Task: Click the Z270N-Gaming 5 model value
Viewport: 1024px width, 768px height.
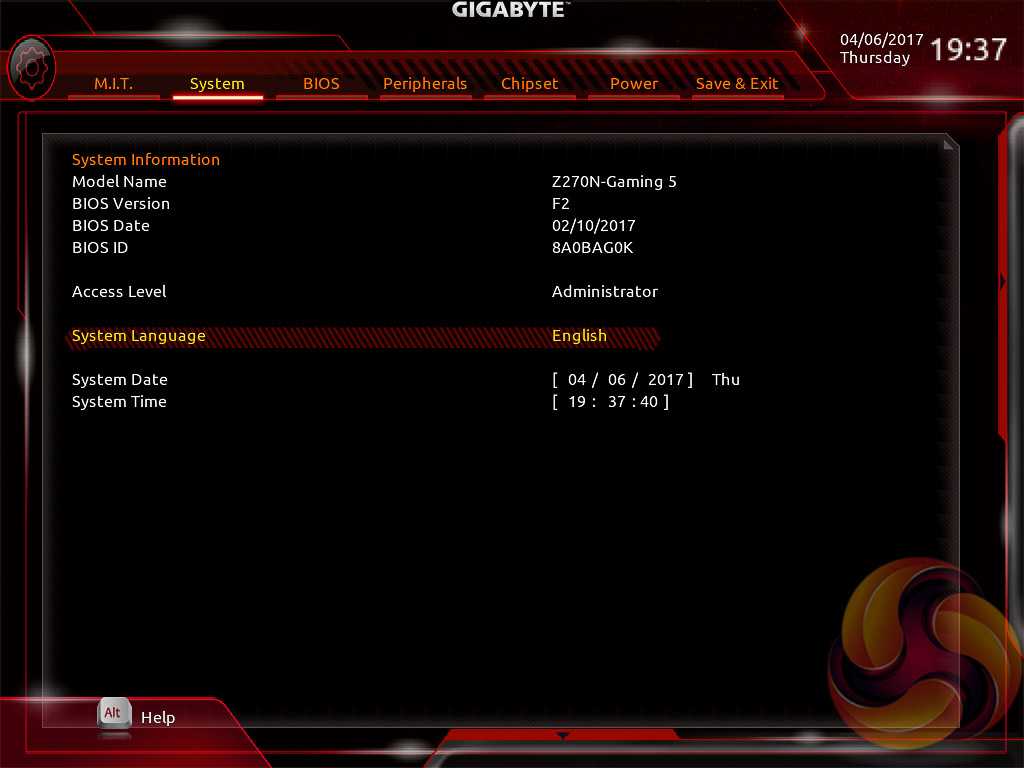Action: tap(615, 182)
